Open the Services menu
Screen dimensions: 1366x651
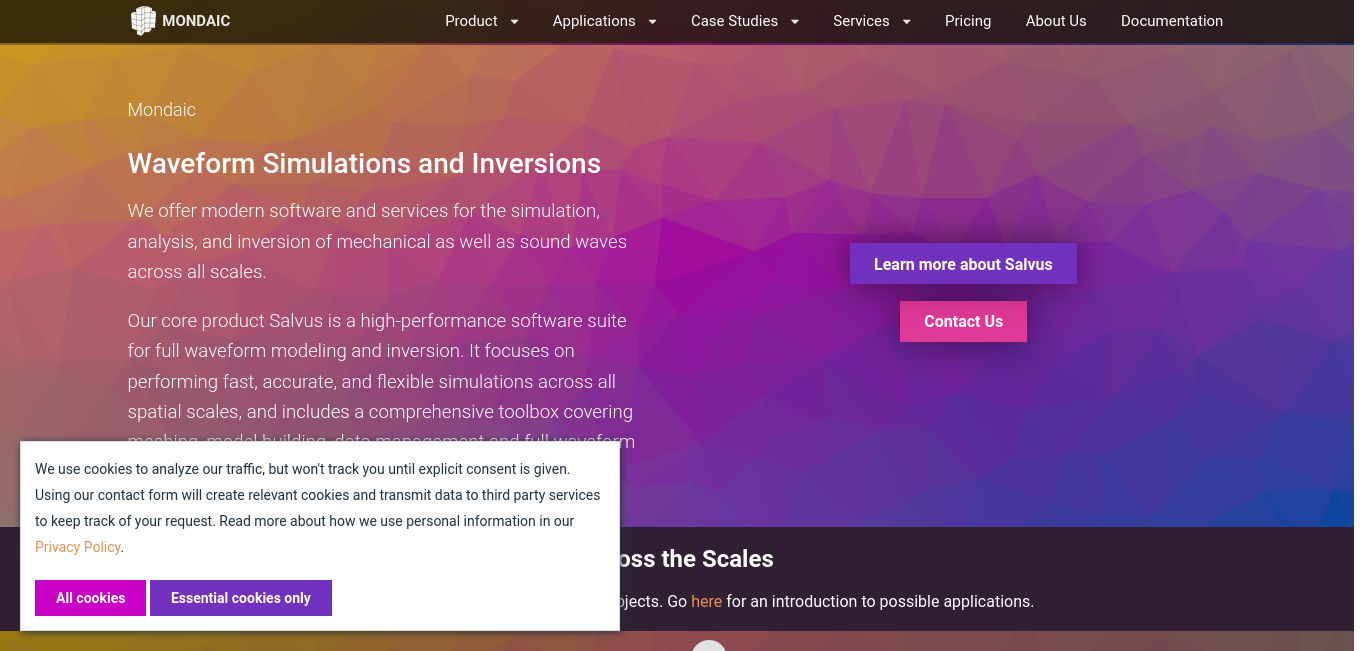tap(861, 21)
